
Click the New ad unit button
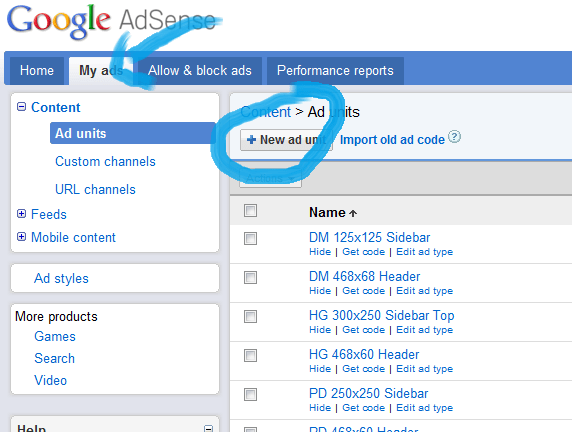pyautogui.click(x=286, y=140)
